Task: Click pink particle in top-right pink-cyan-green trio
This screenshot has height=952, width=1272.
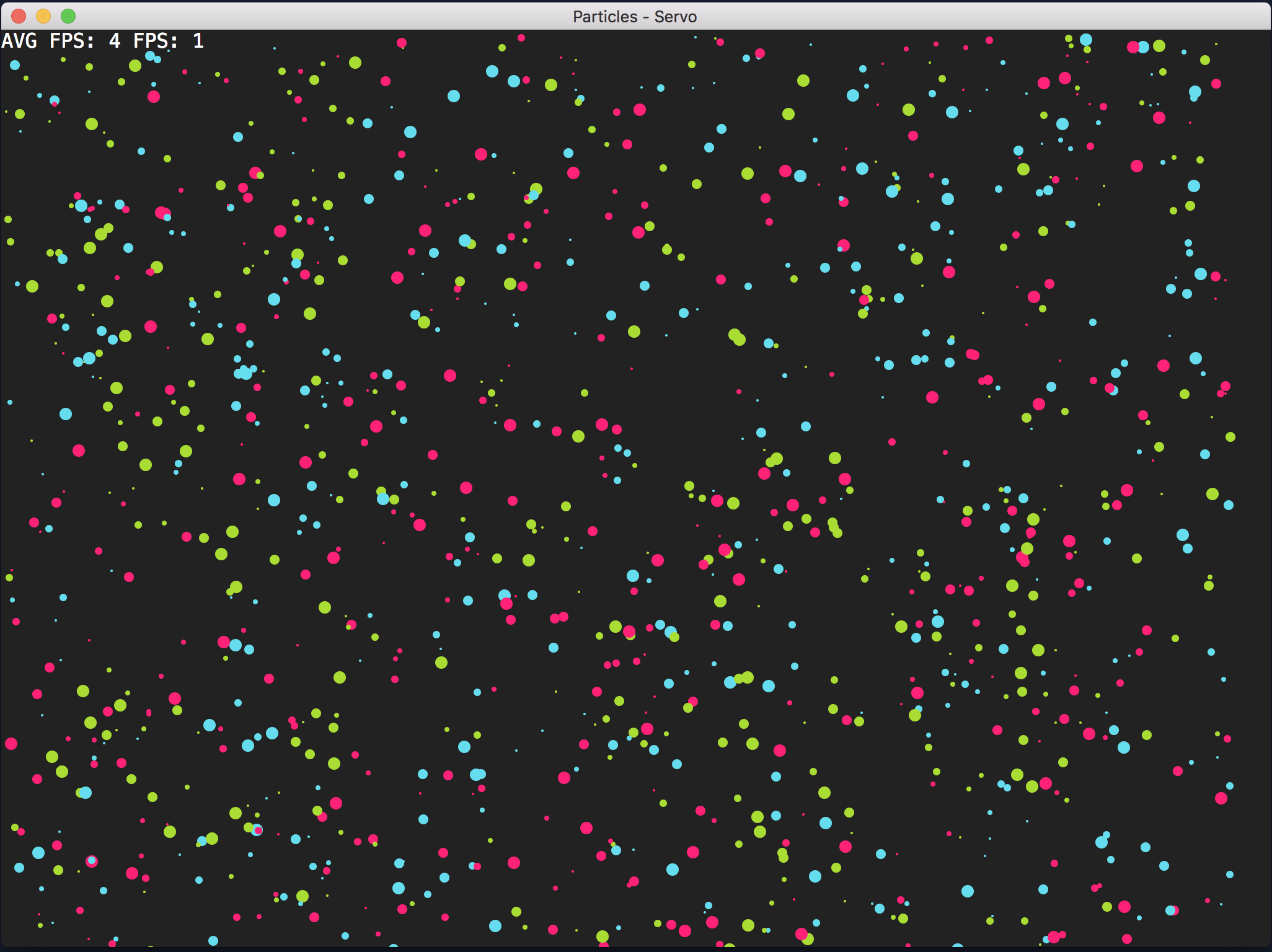Action: (x=1133, y=47)
